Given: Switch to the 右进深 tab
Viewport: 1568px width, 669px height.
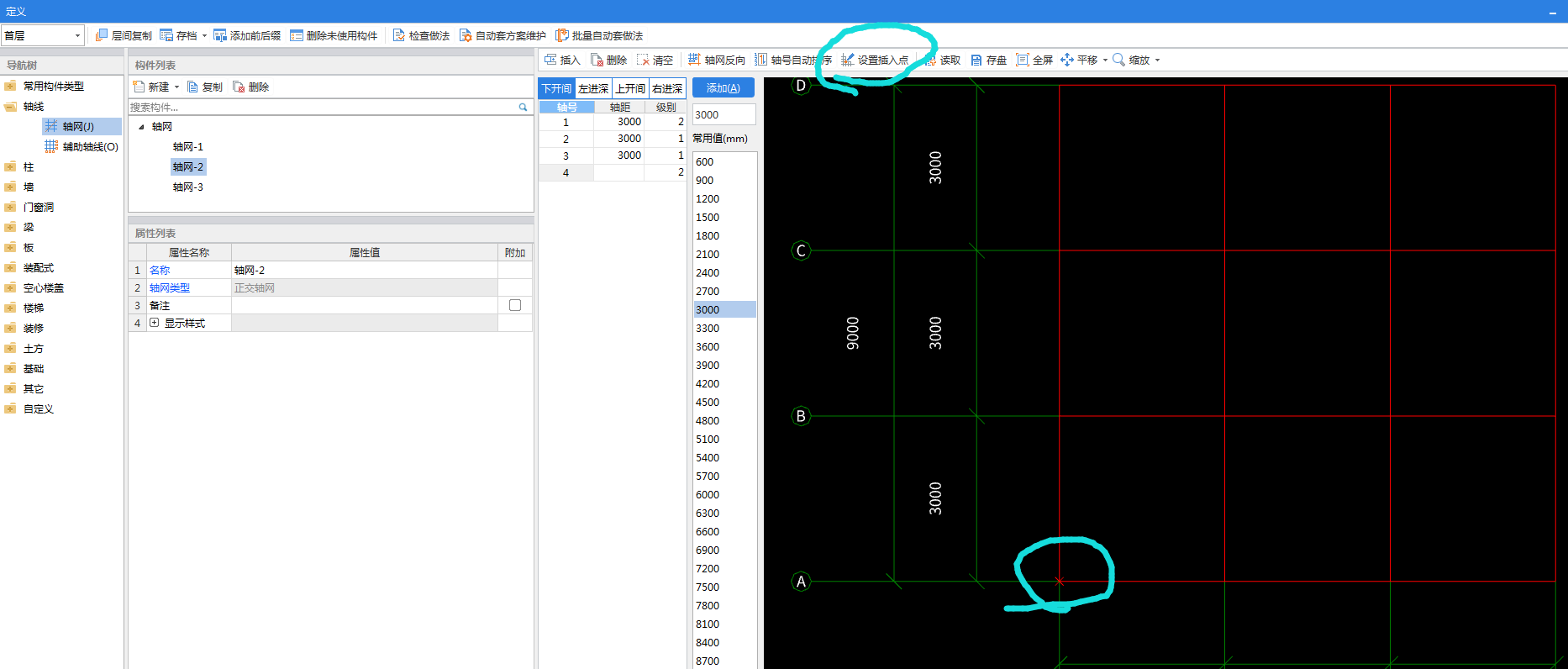Looking at the screenshot, I should click(667, 88).
